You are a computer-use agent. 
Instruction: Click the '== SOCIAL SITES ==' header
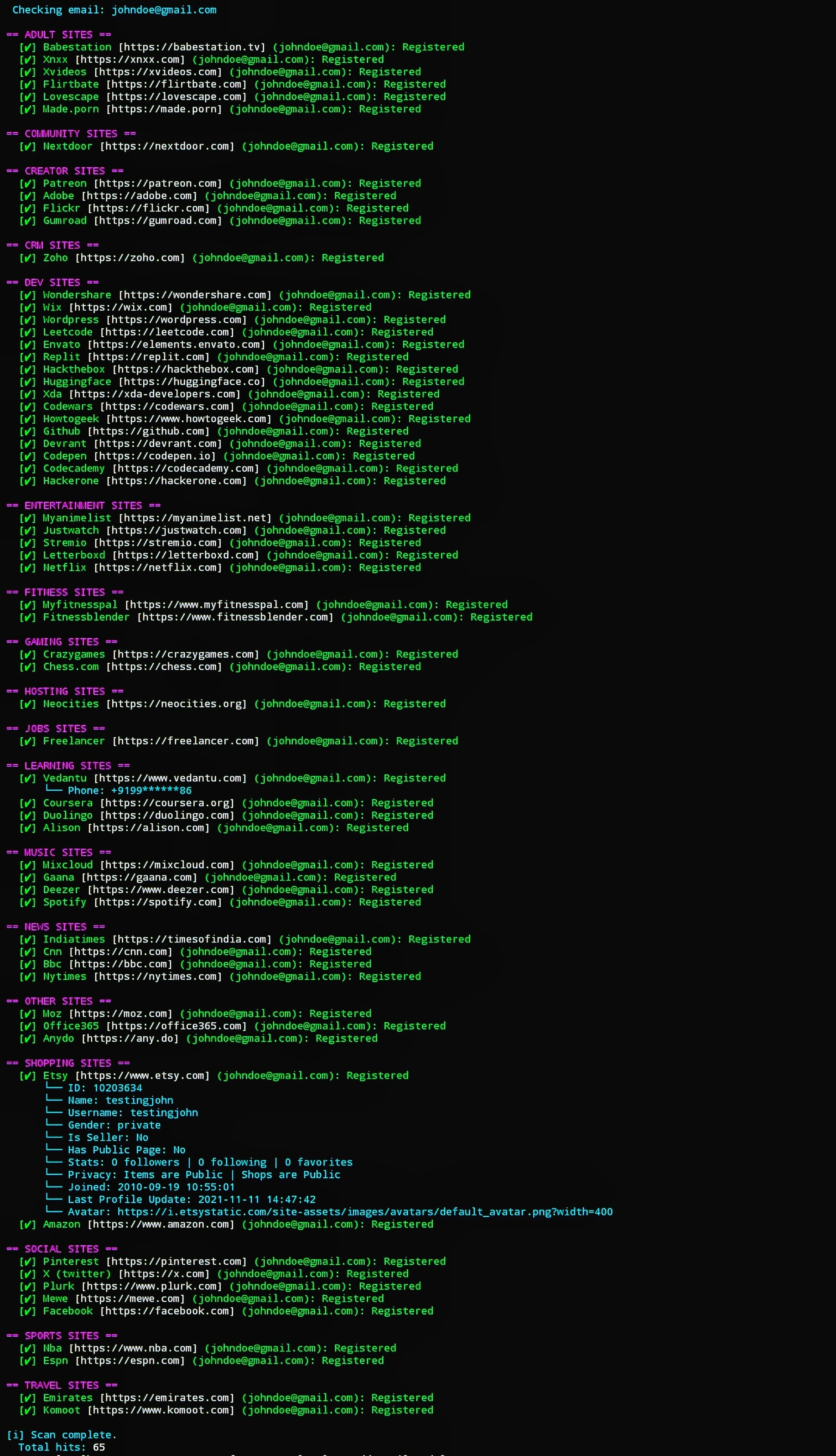[62, 1249]
